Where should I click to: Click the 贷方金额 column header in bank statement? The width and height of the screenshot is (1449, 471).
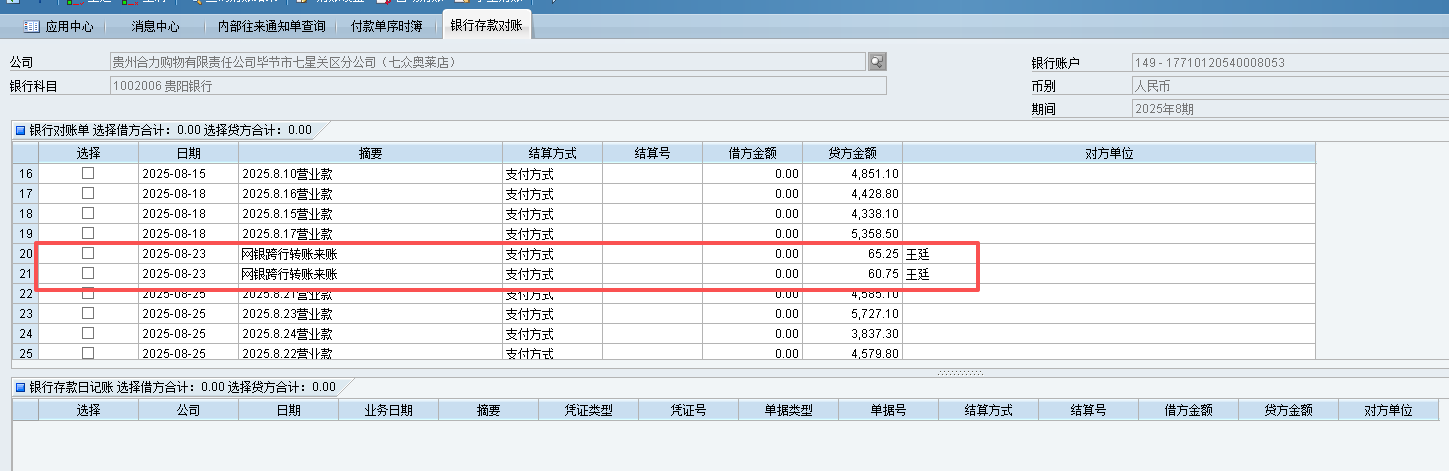852,153
